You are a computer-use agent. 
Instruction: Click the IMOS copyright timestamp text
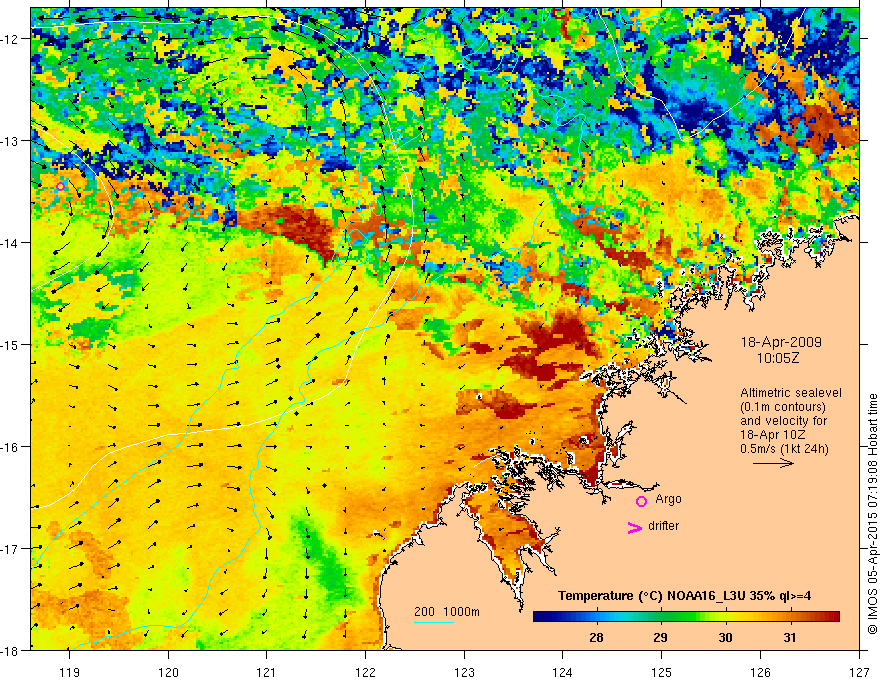point(872,514)
